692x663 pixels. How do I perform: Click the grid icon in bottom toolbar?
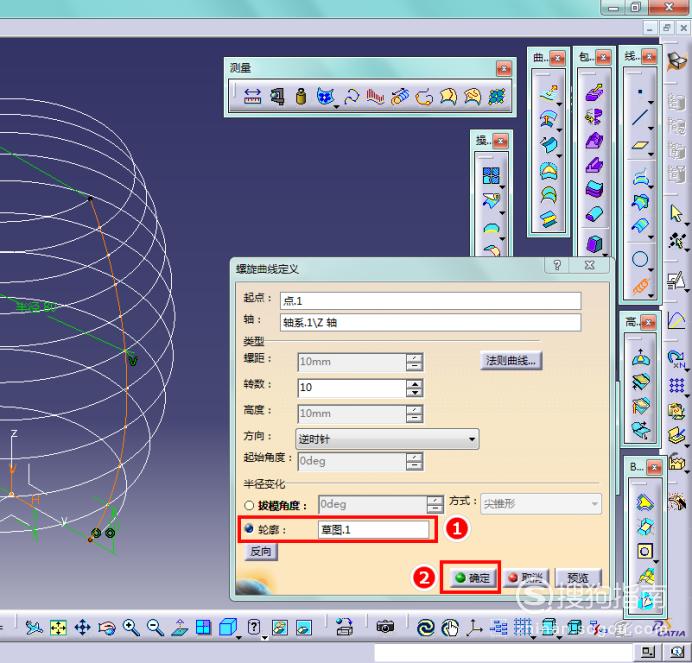(523, 627)
